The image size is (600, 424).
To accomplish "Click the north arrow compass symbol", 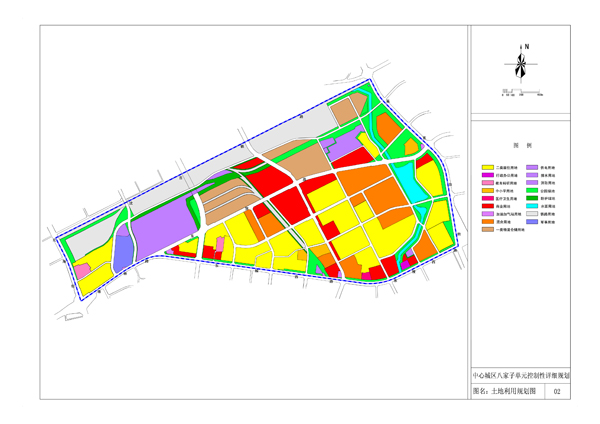I will (520, 66).
